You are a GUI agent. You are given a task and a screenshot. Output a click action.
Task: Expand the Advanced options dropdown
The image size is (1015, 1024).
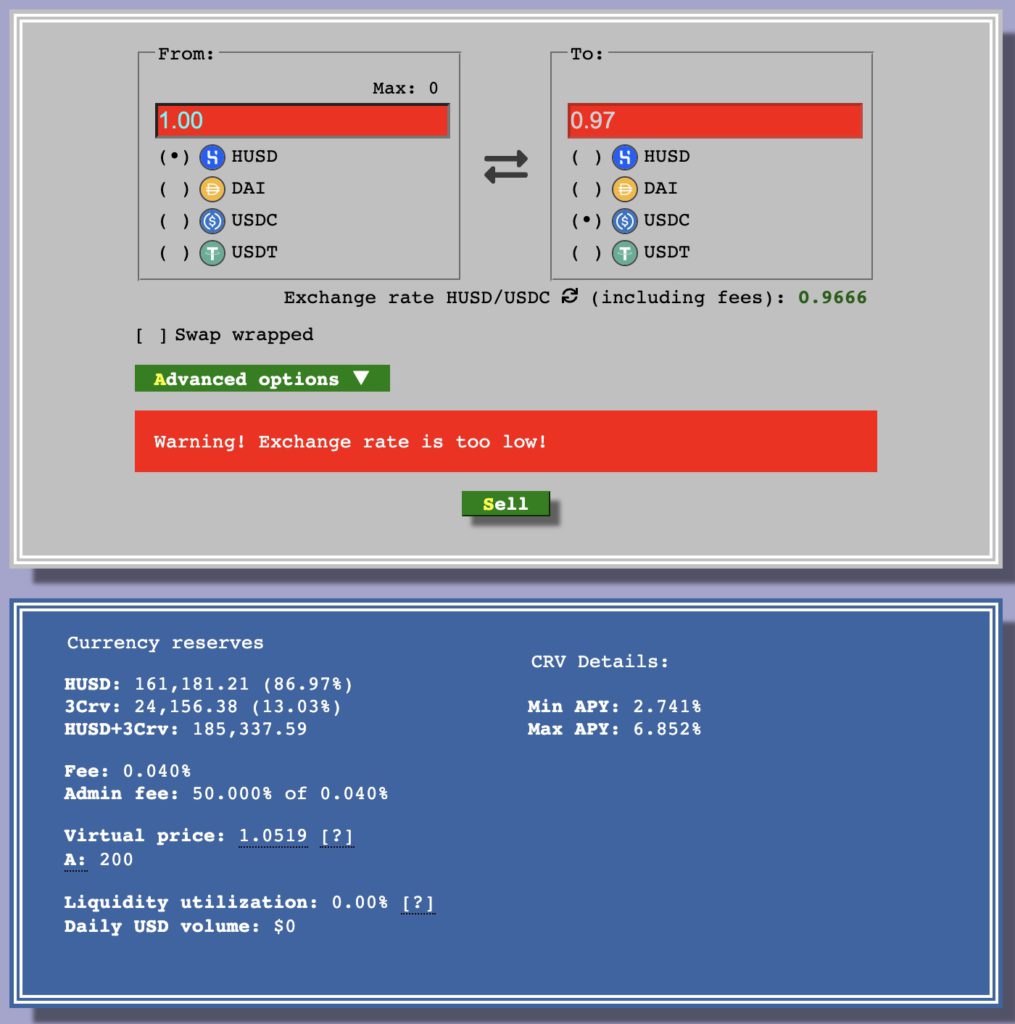(262, 379)
